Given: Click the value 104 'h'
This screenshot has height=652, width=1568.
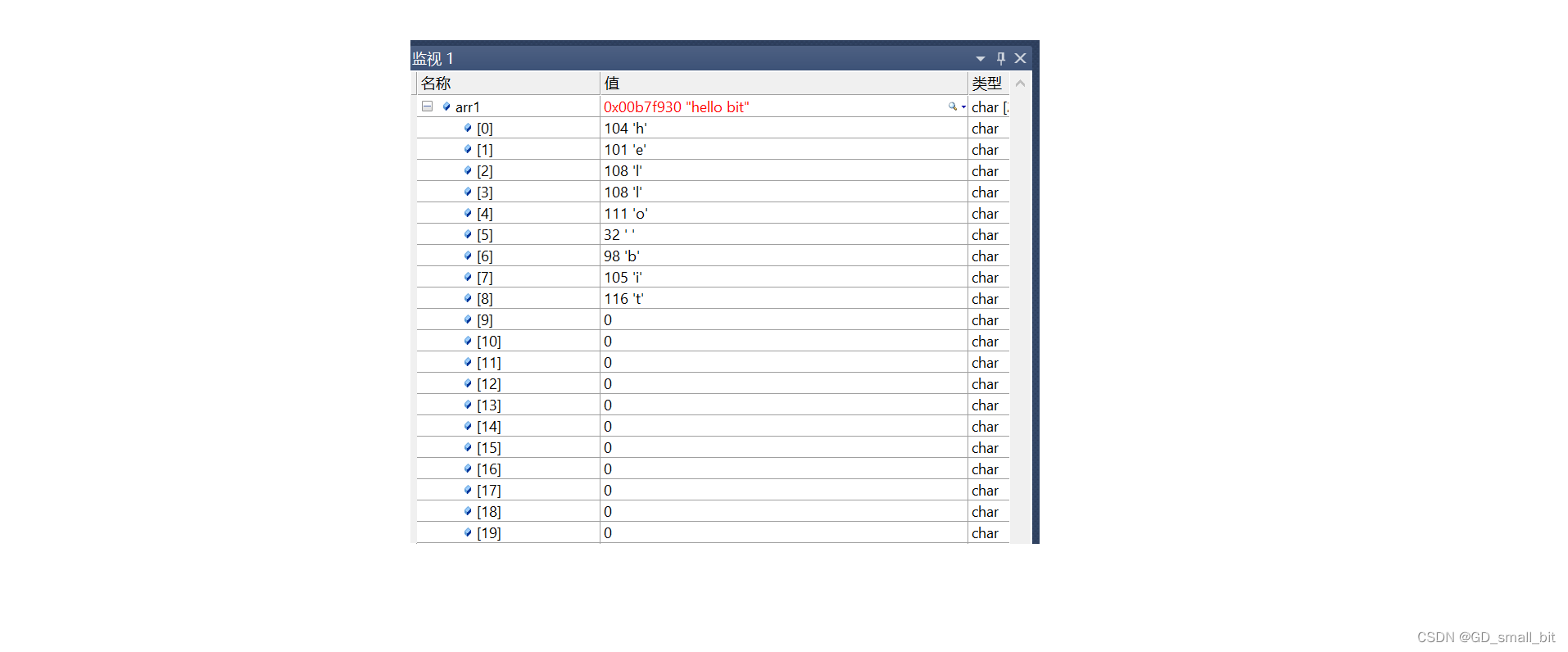Looking at the screenshot, I should (626, 129).
